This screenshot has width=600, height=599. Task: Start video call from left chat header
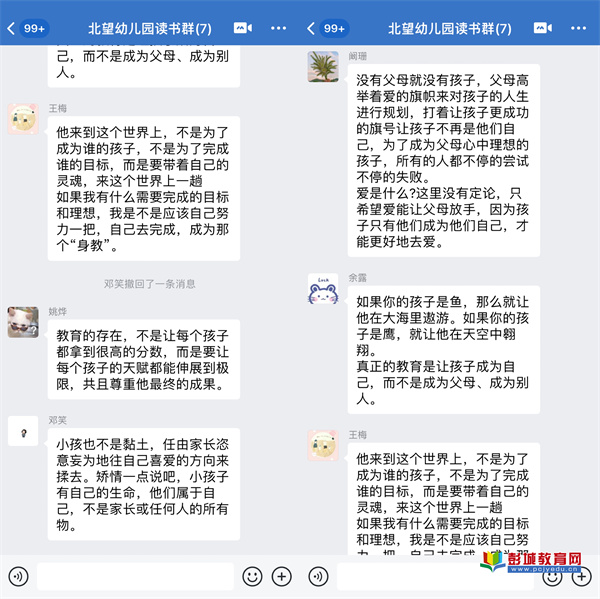coord(243,28)
